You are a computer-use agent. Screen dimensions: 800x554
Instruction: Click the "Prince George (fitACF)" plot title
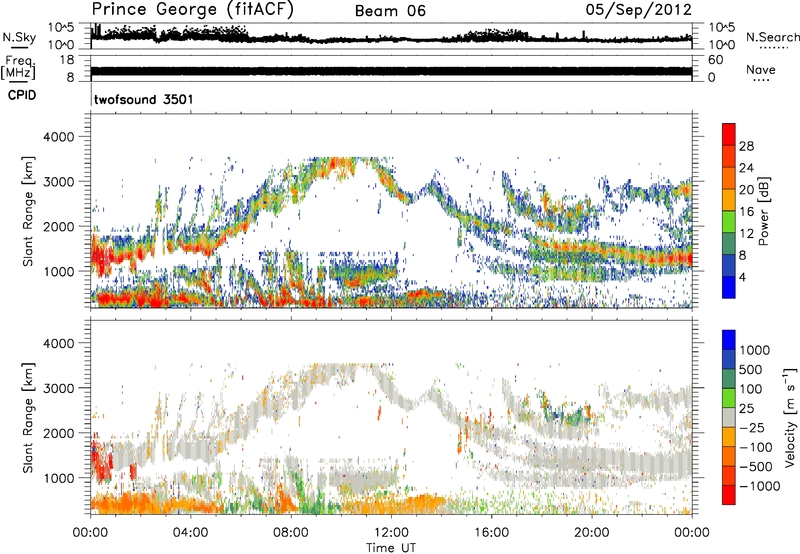(192, 9)
